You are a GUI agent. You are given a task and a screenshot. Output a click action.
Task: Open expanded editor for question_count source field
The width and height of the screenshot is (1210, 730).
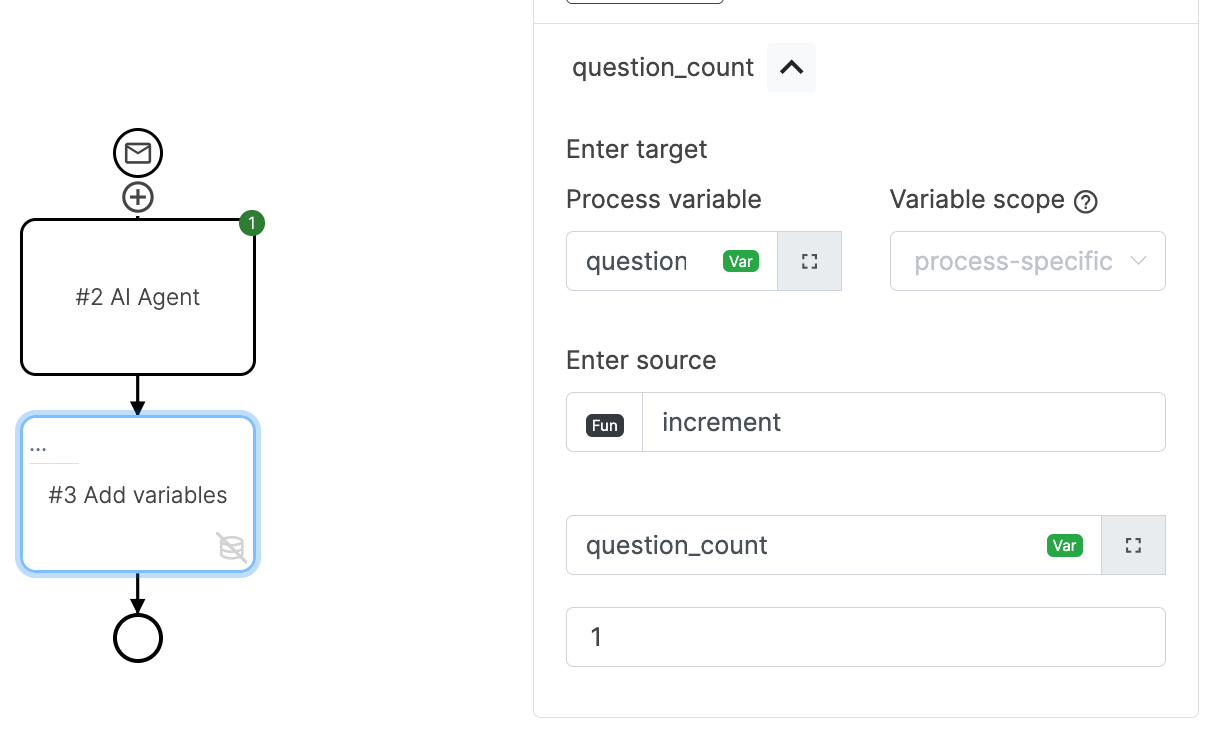coord(1133,545)
